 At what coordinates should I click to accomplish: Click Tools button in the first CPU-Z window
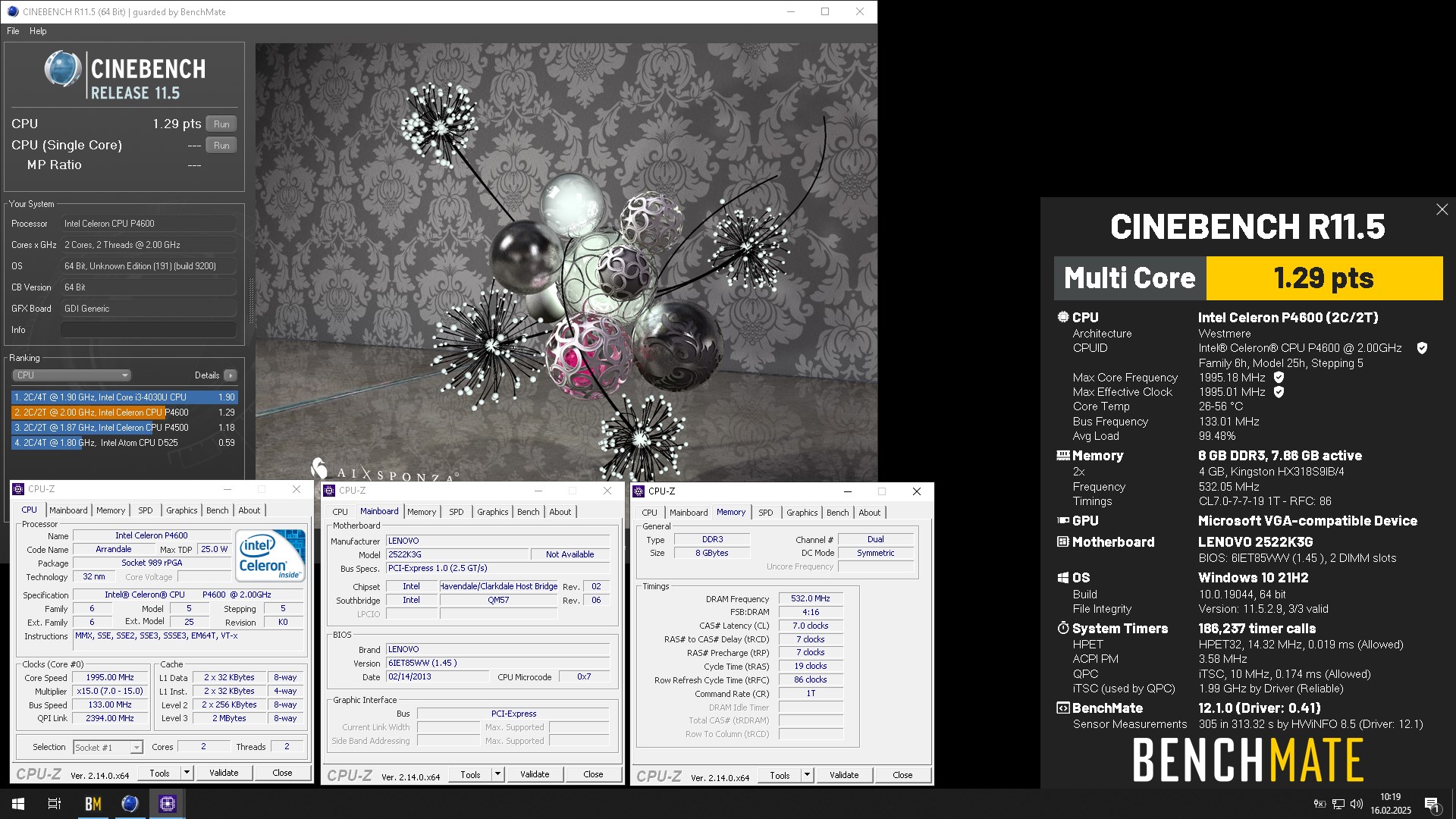[159, 773]
